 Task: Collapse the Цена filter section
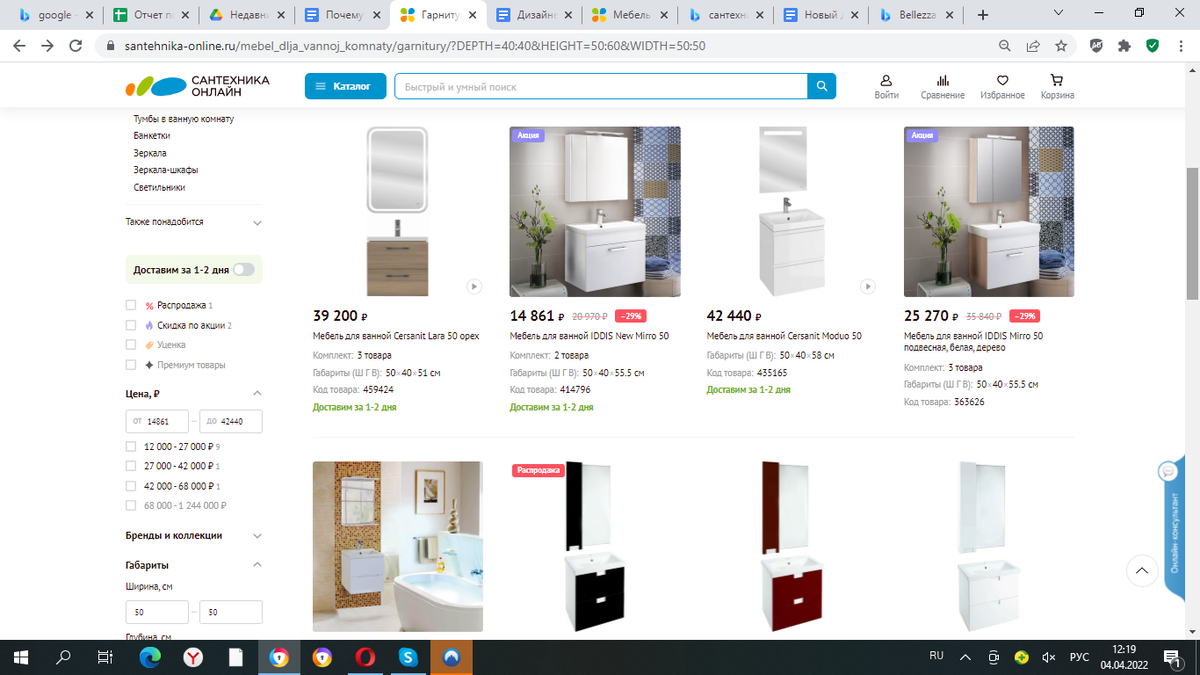point(257,394)
